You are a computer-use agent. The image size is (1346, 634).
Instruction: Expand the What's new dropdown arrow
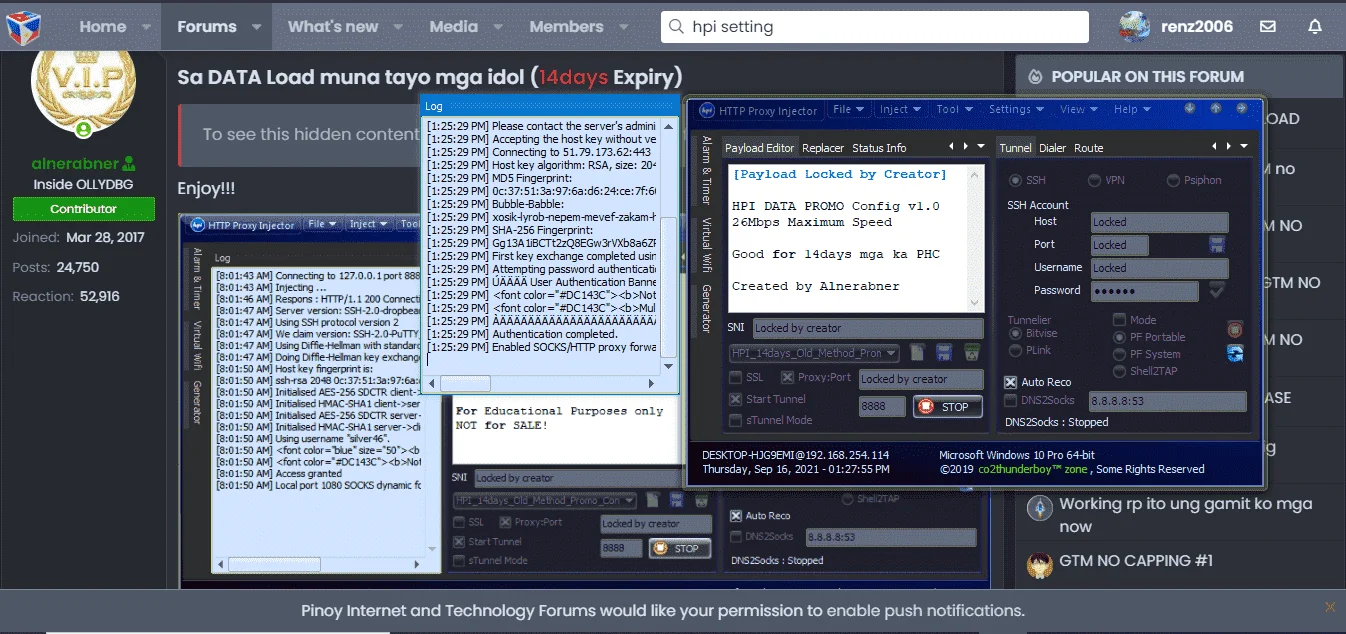click(397, 27)
